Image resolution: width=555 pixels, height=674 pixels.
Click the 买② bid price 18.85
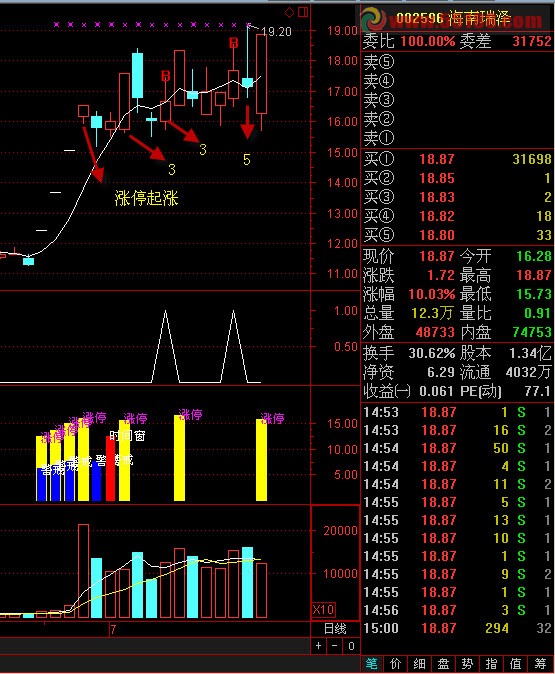coord(437,178)
